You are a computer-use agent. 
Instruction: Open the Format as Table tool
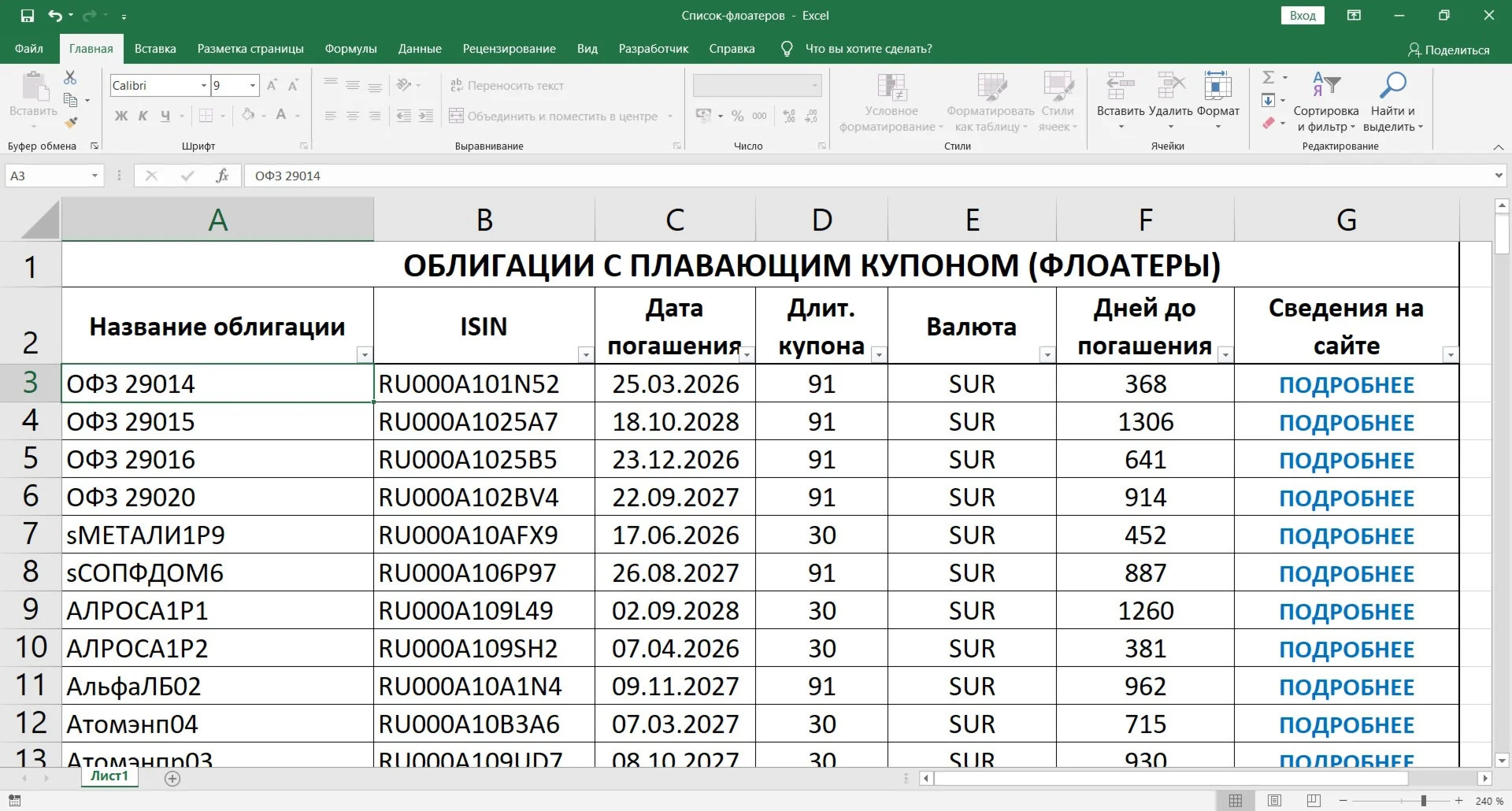(x=990, y=101)
